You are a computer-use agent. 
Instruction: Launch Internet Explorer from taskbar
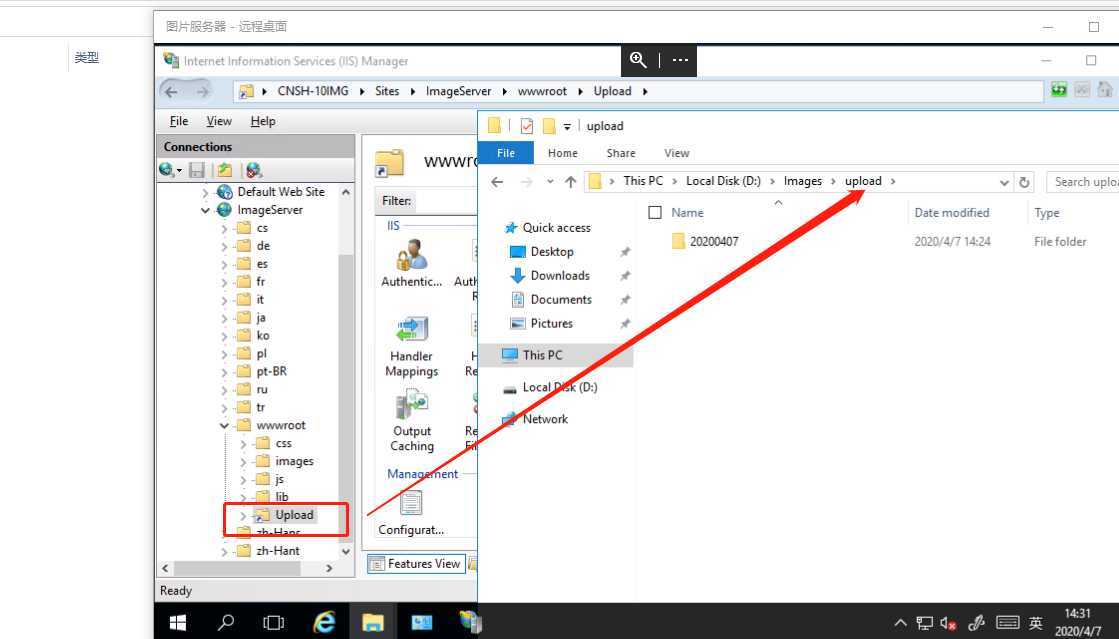pos(325,623)
